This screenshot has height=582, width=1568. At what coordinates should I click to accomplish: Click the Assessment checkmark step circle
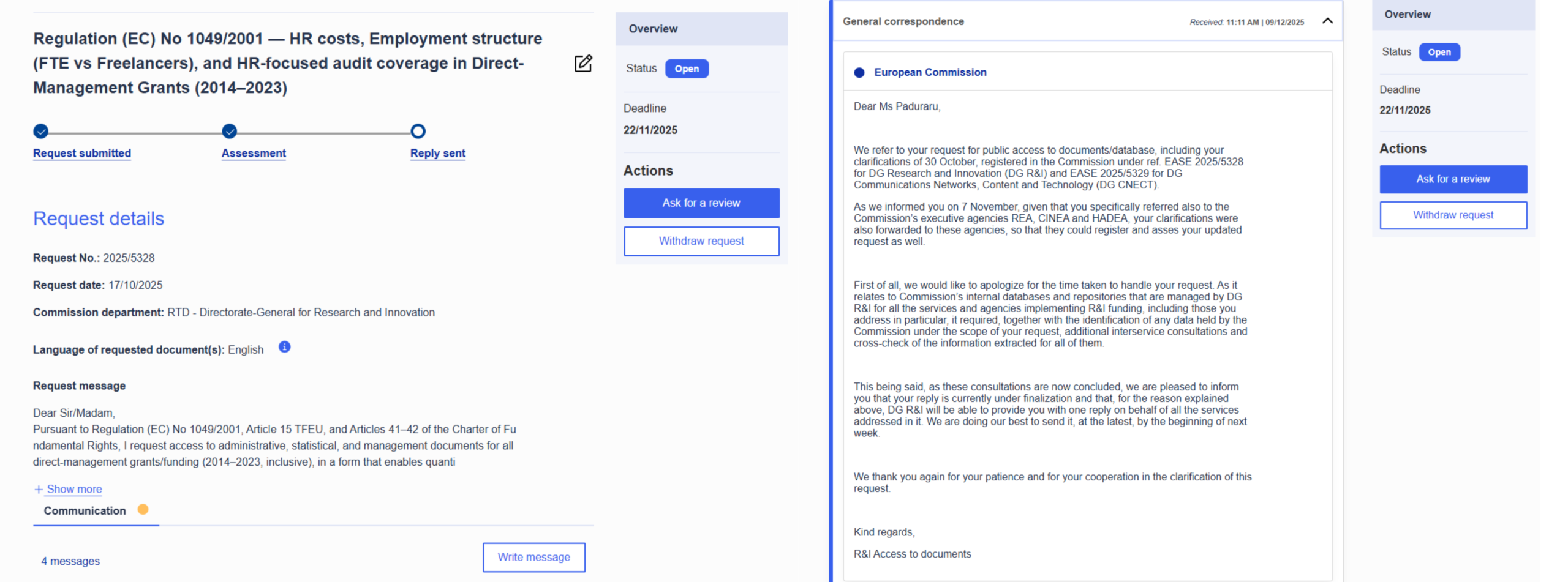pyautogui.click(x=230, y=131)
